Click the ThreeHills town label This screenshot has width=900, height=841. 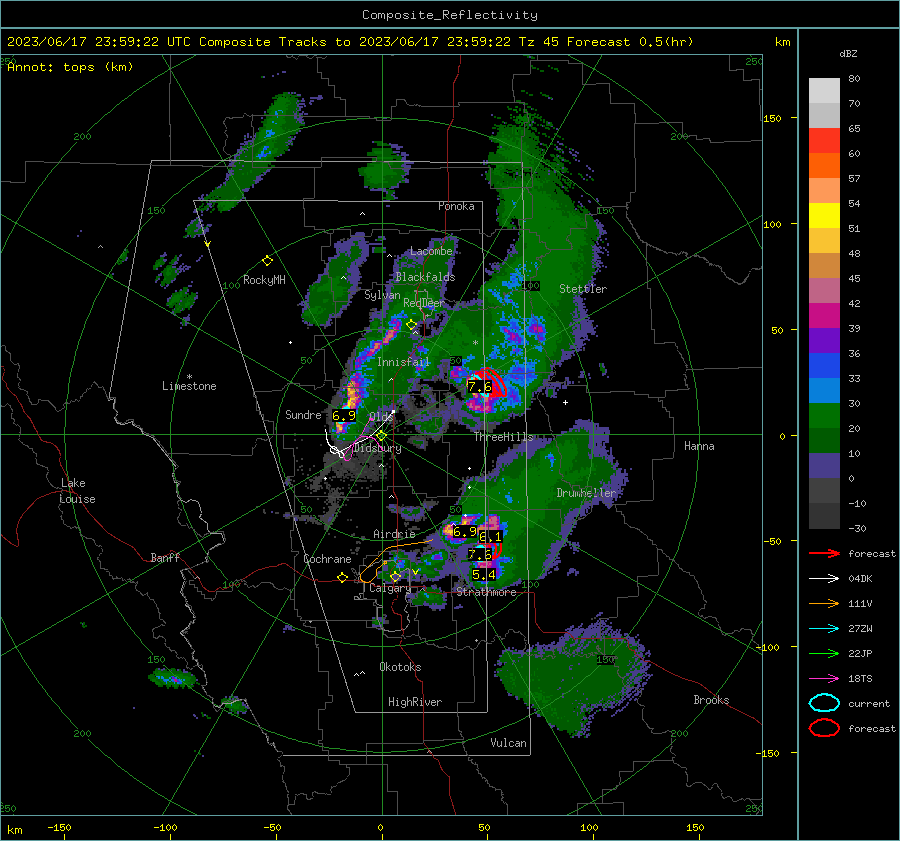(503, 437)
